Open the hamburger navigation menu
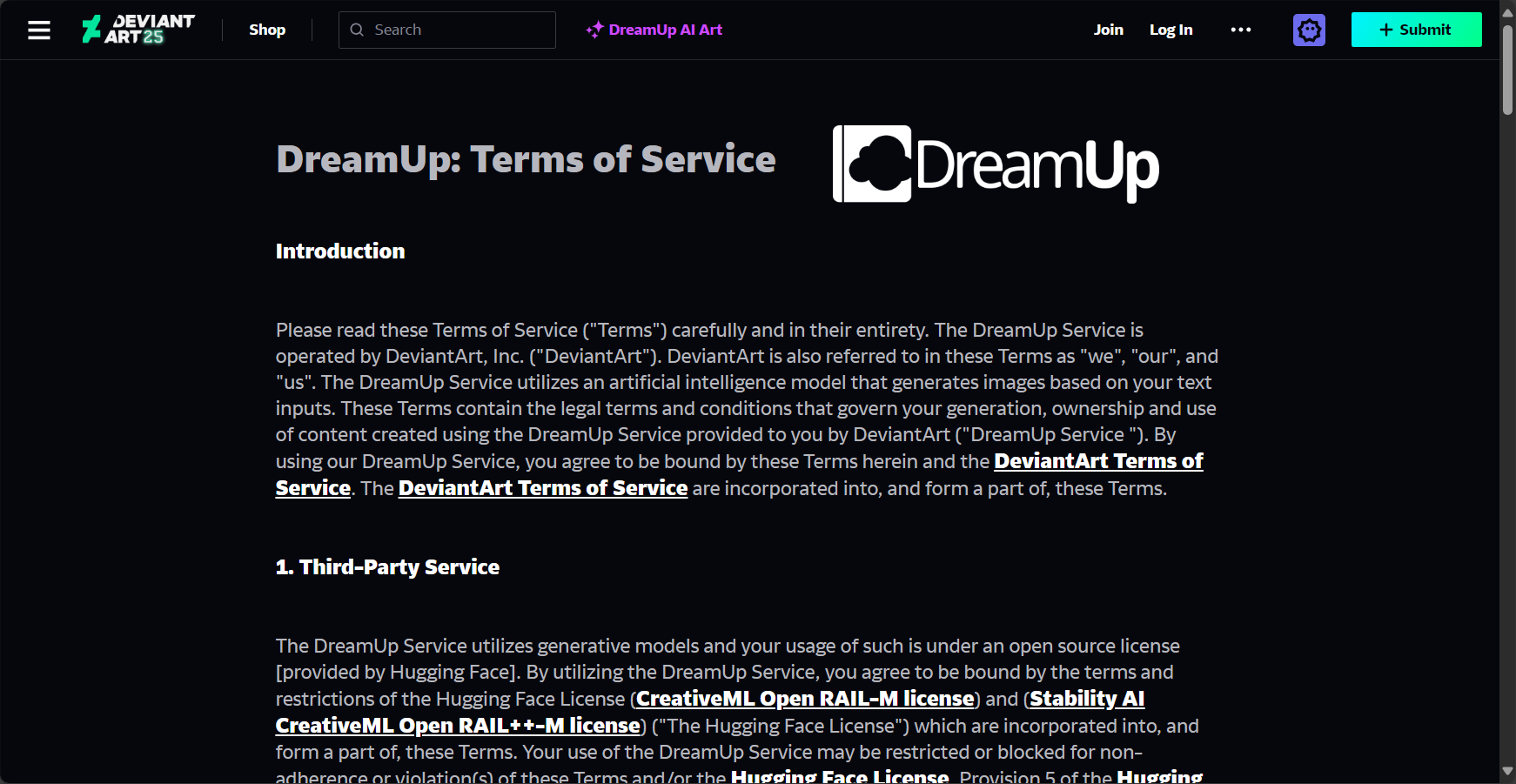 [x=39, y=30]
